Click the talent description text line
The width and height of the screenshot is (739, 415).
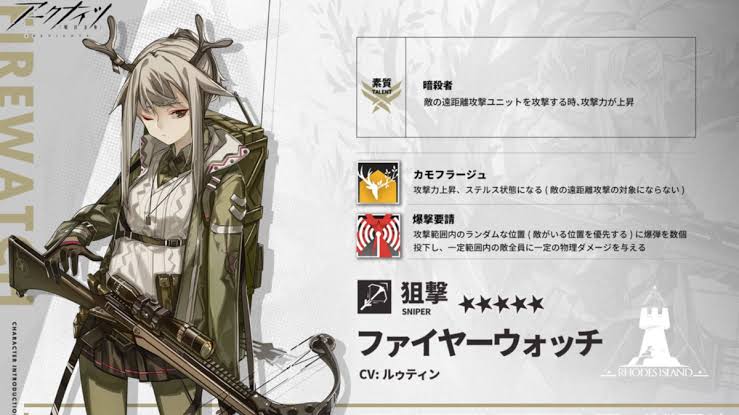[528, 102]
